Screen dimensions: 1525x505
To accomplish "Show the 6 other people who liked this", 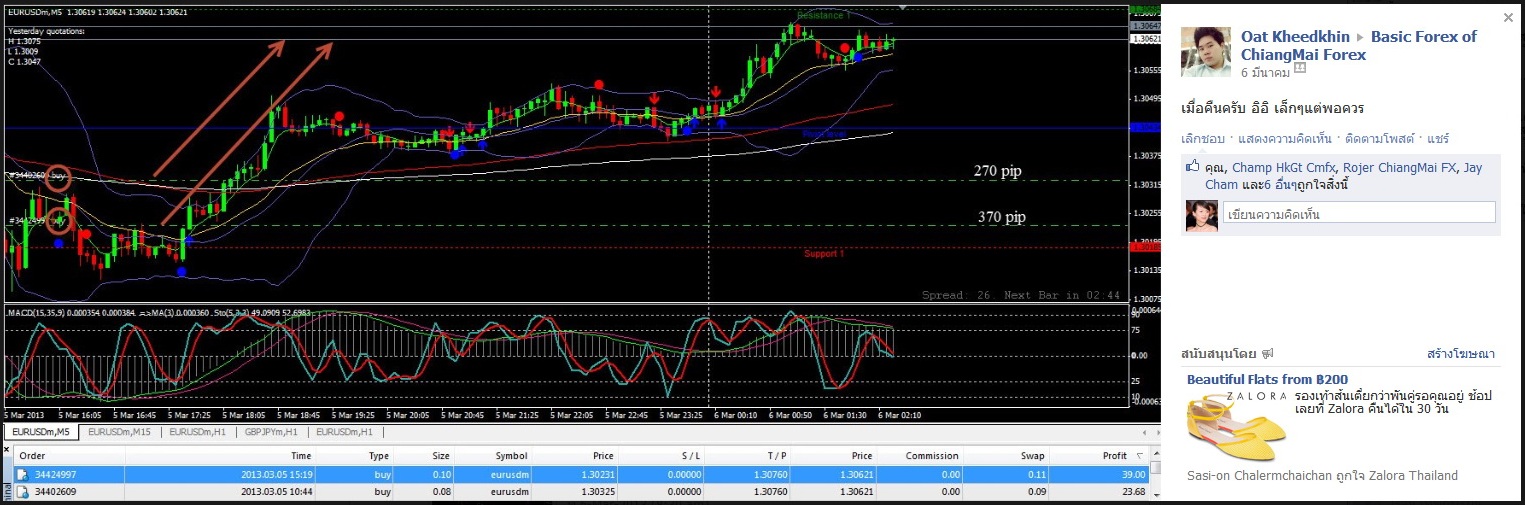I will (1281, 185).
